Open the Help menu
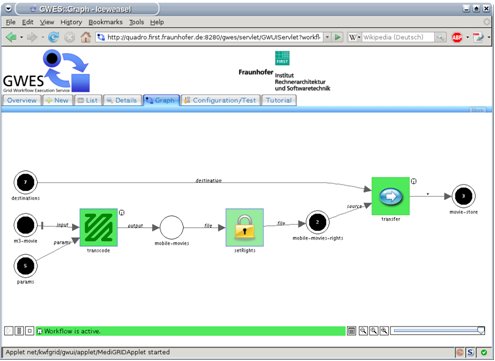The image size is (495, 361). click(157, 22)
